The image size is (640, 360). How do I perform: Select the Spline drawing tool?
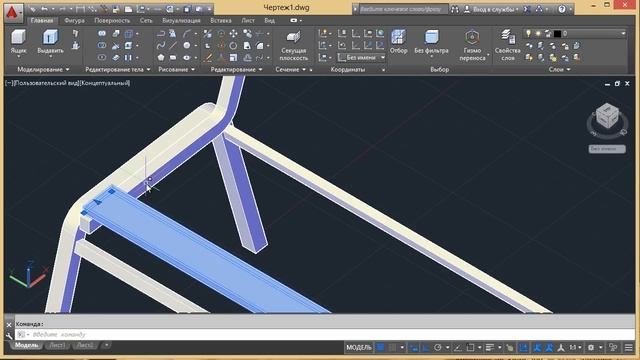(161, 46)
